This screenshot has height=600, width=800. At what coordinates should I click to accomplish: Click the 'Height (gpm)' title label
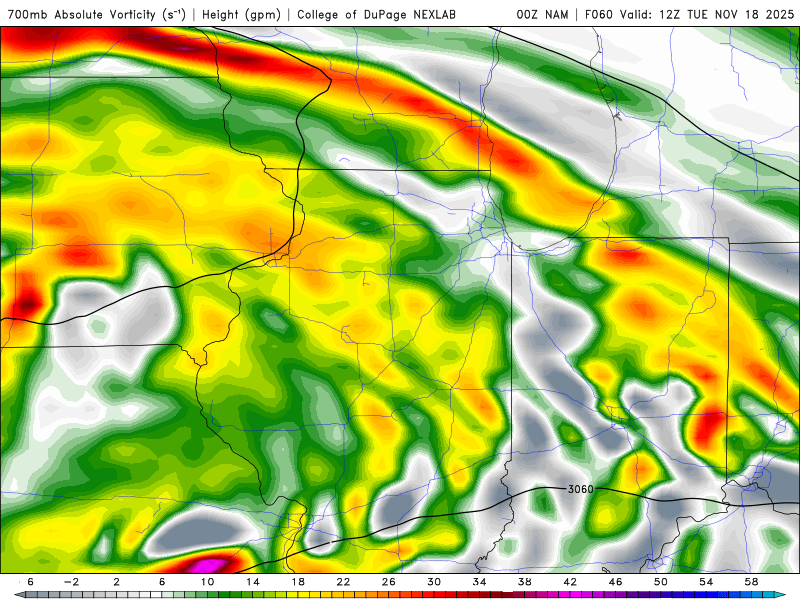(x=241, y=15)
